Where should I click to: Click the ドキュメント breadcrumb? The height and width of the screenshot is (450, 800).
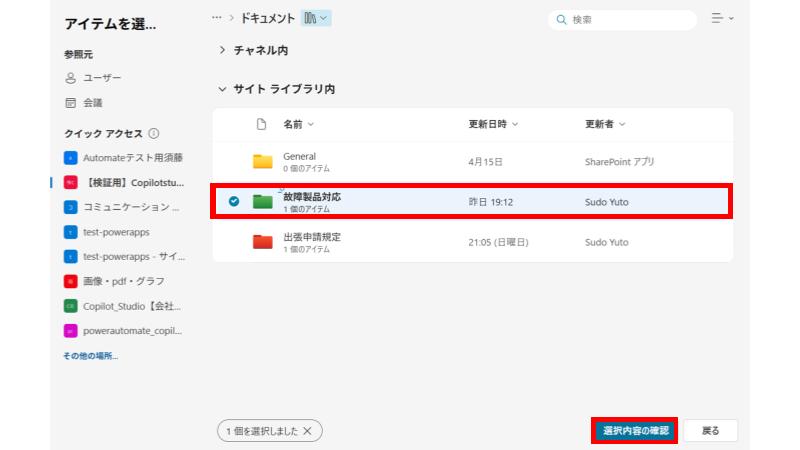pos(267,18)
